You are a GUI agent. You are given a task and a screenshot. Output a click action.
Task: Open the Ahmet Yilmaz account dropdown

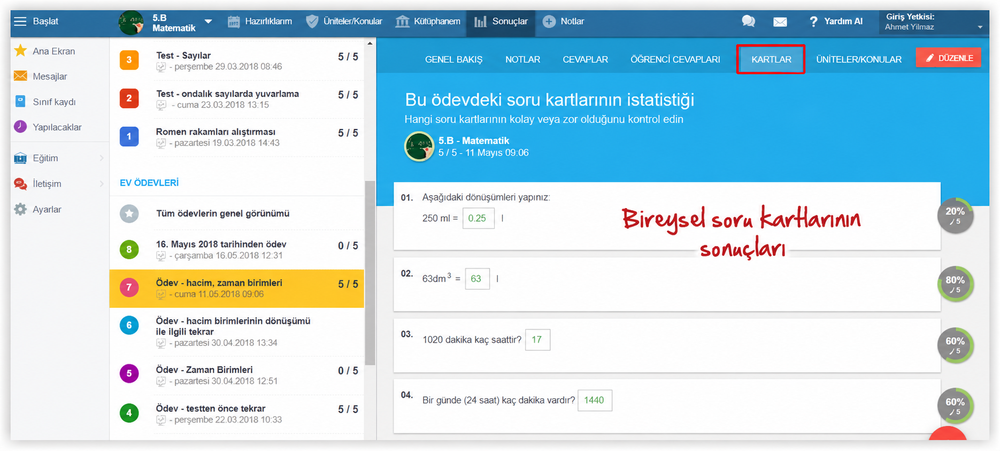(x=980, y=27)
